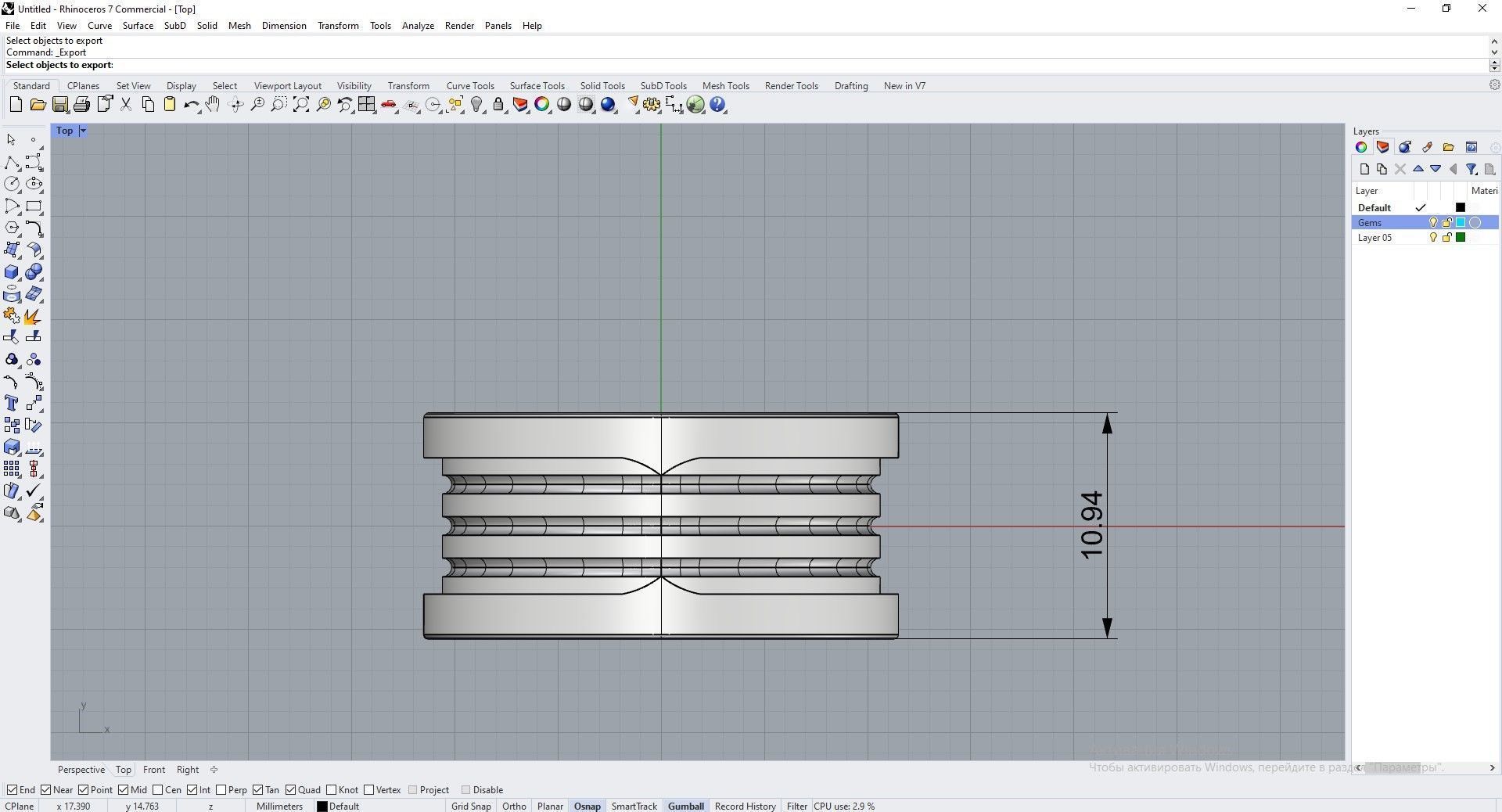This screenshot has height=812, width=1502.
Task: Select the Boolean union spheres tool
Action: pos(34,272)
